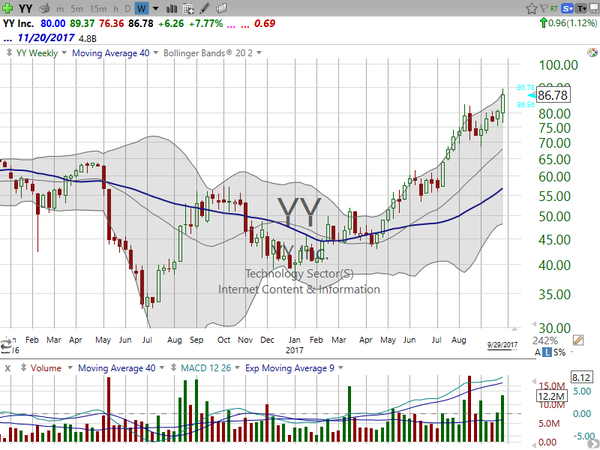The width and height of the screenshot is (600, 450).
Task: Click the green up-arrow 0.96(1.12%) change
Action: (568, 23)
